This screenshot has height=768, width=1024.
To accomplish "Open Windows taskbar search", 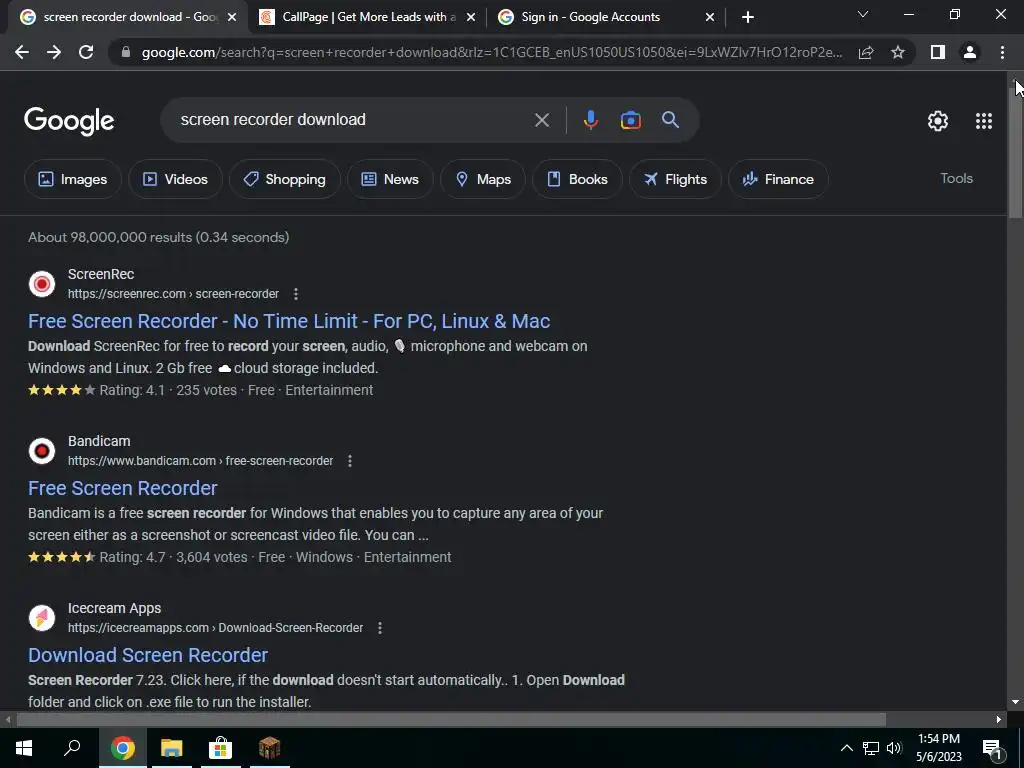I will [x=72, y=748].
